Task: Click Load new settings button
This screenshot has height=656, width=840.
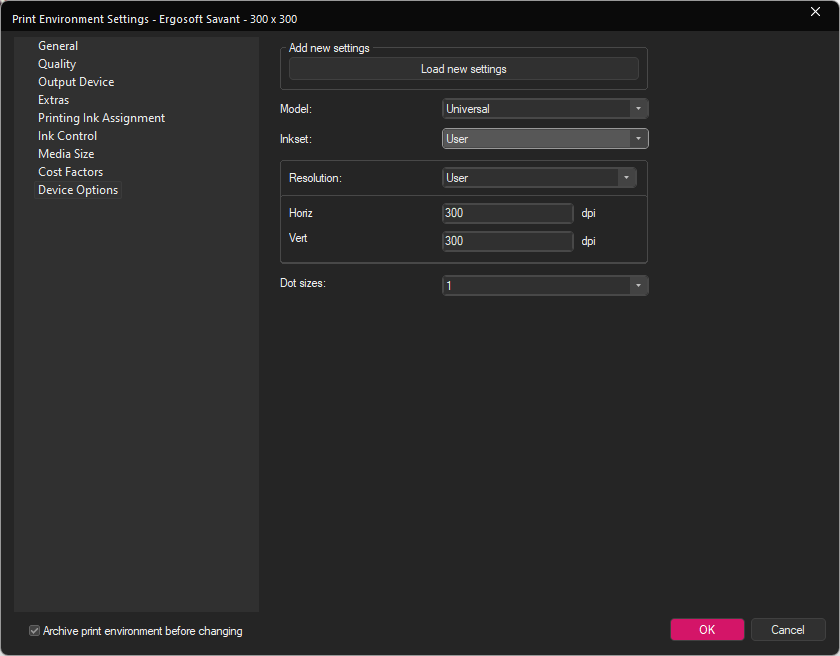Action: (x=463, y=69)
